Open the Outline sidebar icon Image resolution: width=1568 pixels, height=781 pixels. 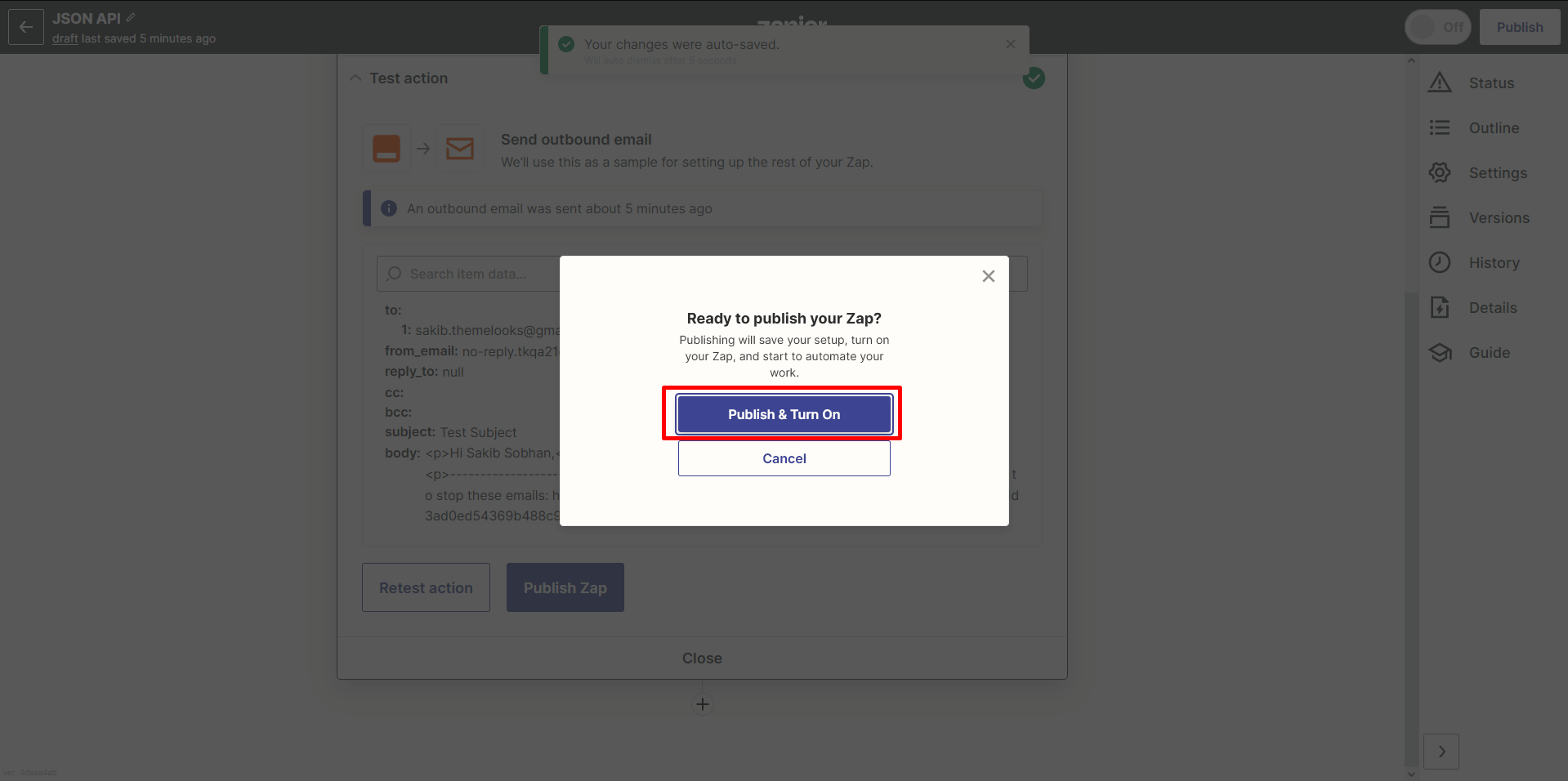[x=1440, y=127]
